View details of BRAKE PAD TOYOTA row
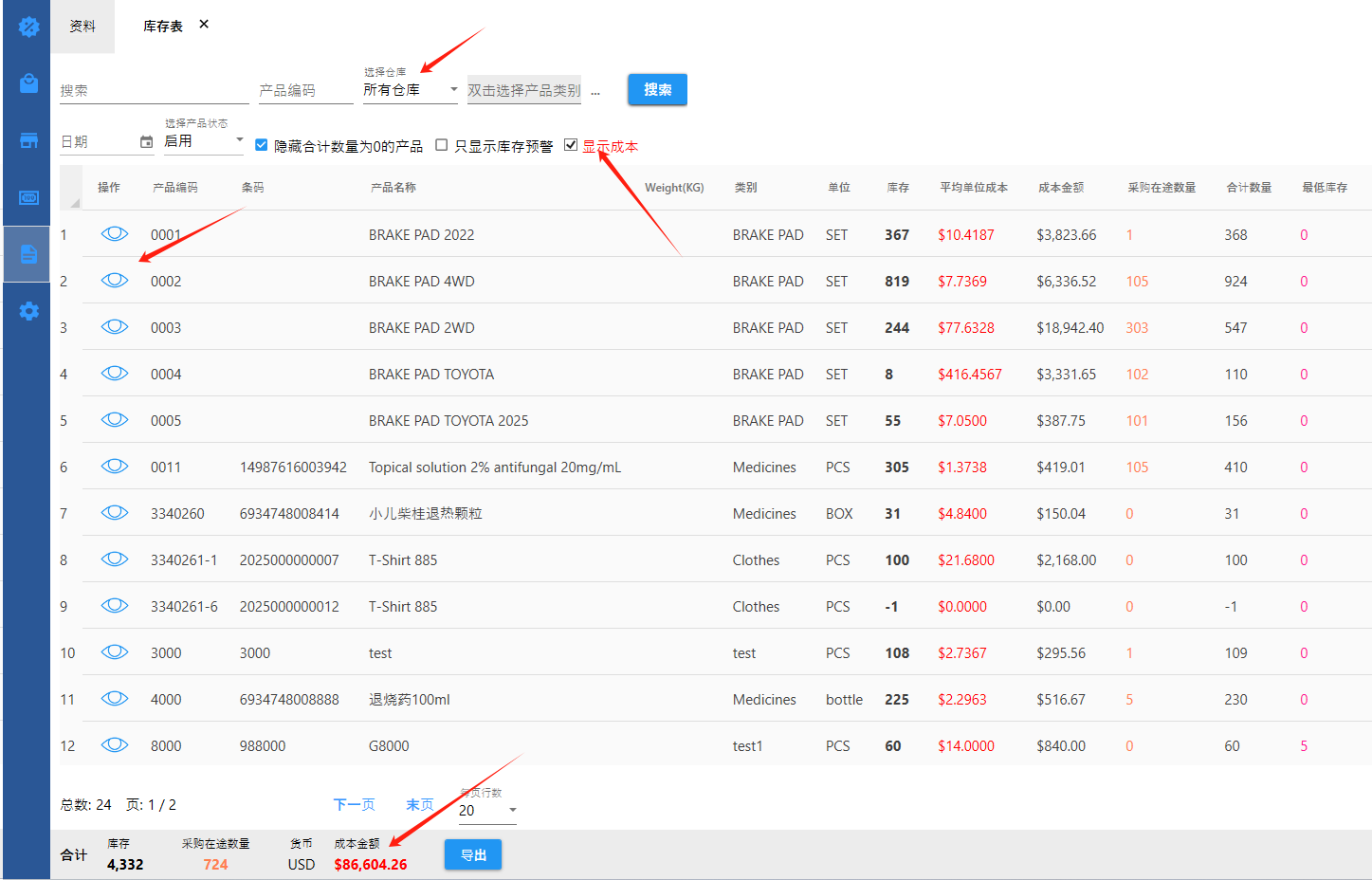Image resolution: width=1372 pixels, height=880 pixels. click(115, 374)
